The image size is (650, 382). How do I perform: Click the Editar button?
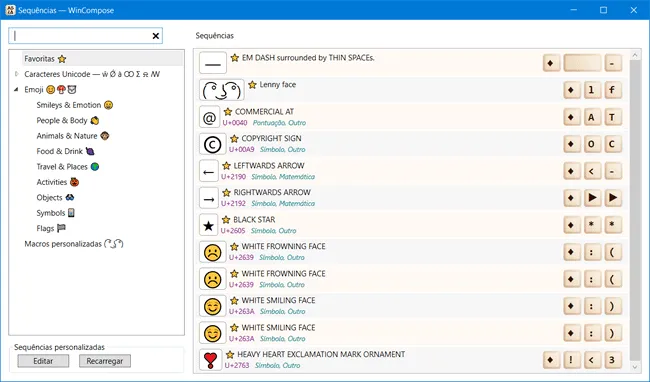point(43,361)
